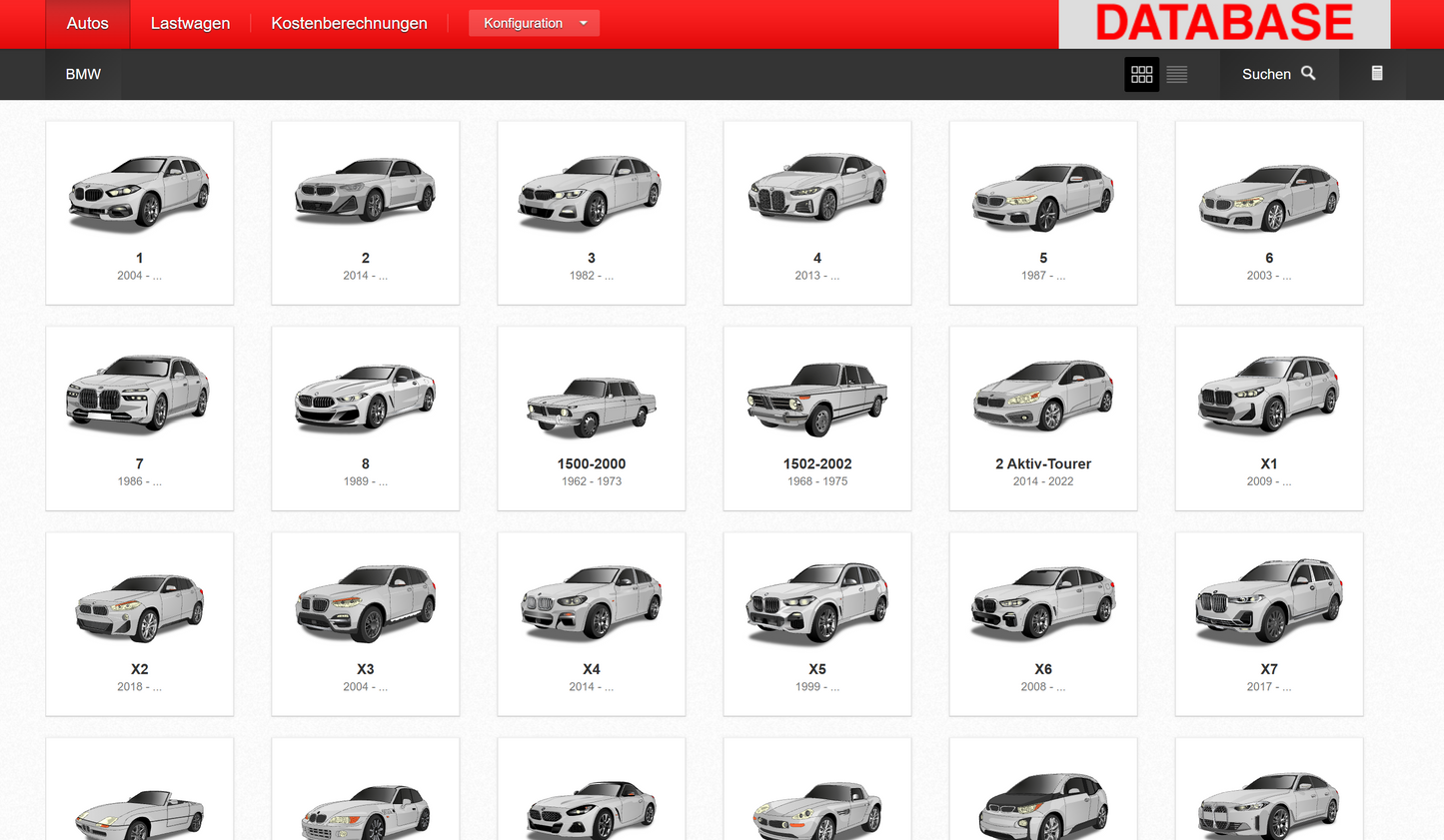The width and height of the screenshot is (1444, 840).
Task: Open the dark-roofed hatchback card in the bottom row
Action: tap(1043, 790)
